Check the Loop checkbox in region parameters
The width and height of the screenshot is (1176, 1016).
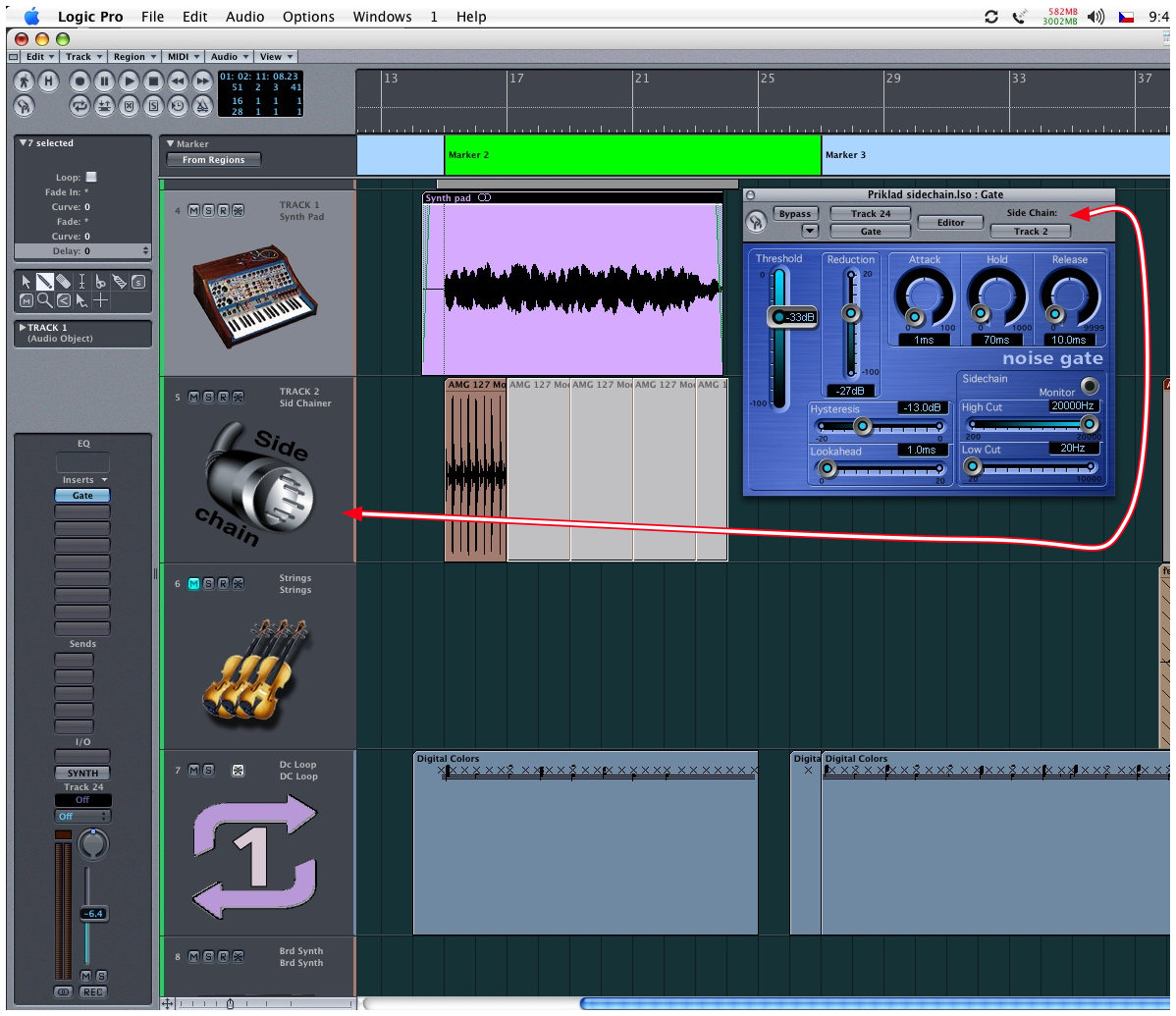[x=91, y=177]
